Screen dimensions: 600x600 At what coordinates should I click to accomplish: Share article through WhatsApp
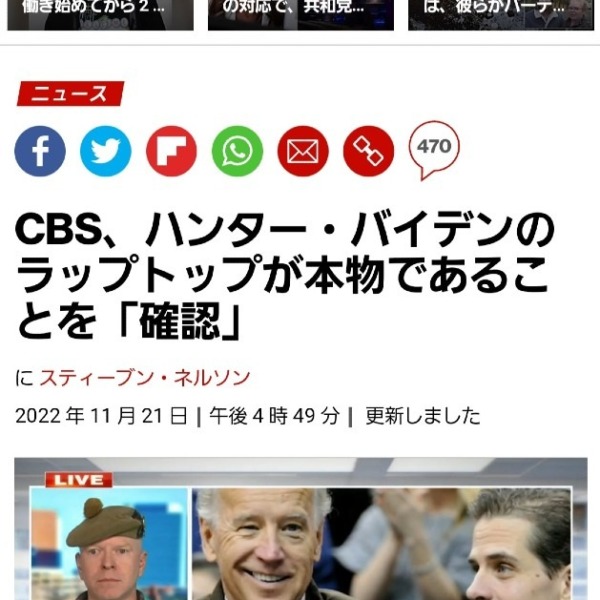coord(237,151)
